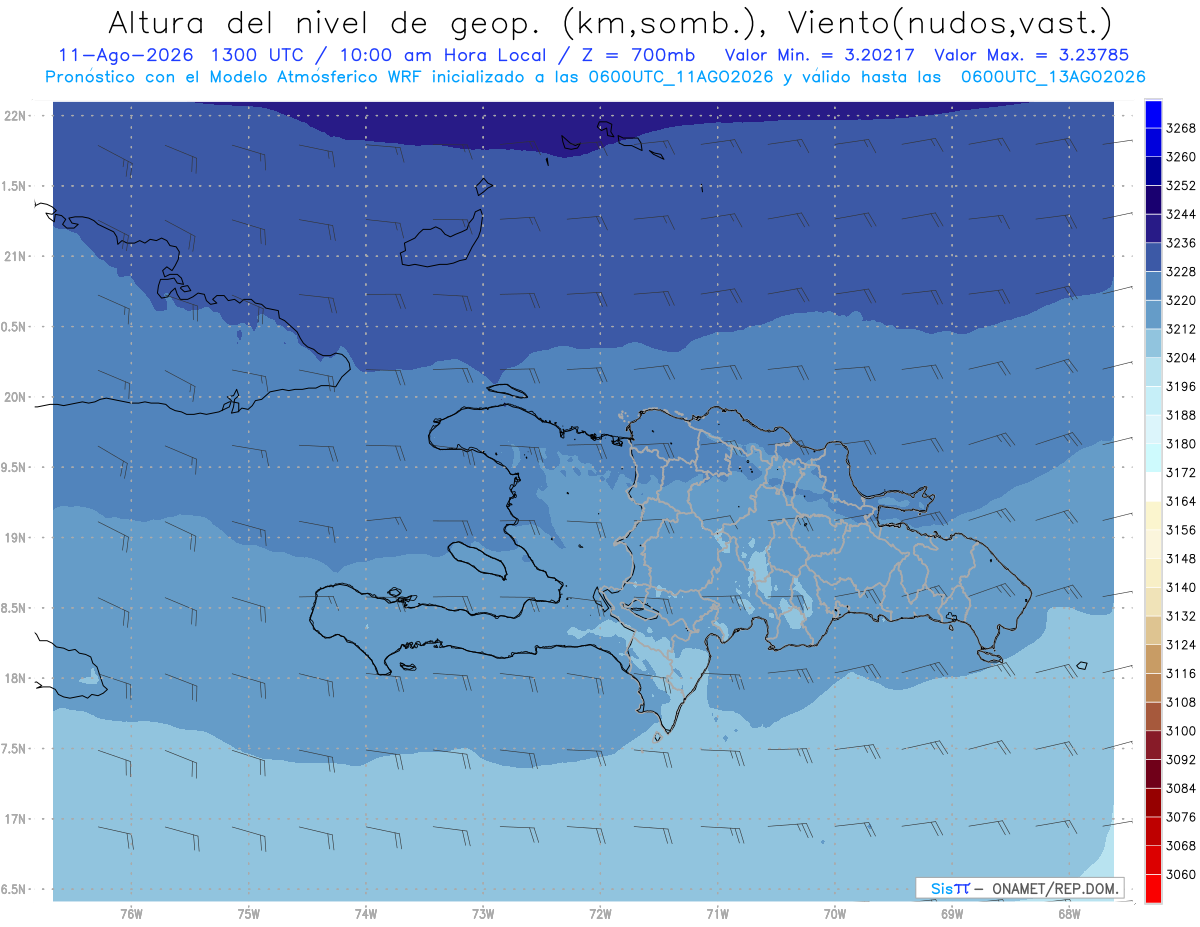The width and height of the screenshot is (1200, 927).
Task: Click the '3244' color bar value
Action: click(1181, 214)
